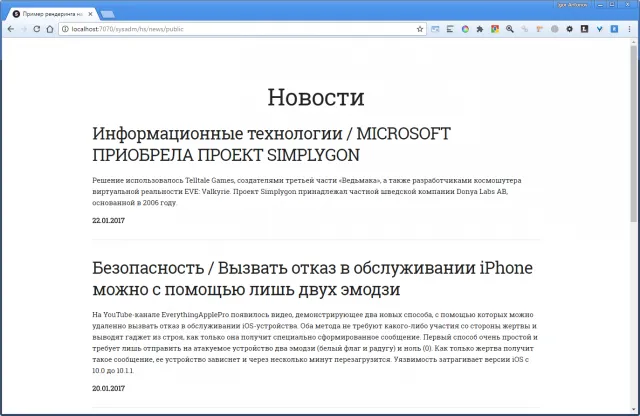640x416 pixels.
Task: Click the vertical scrollbar thumb
Action: (633, 133)
